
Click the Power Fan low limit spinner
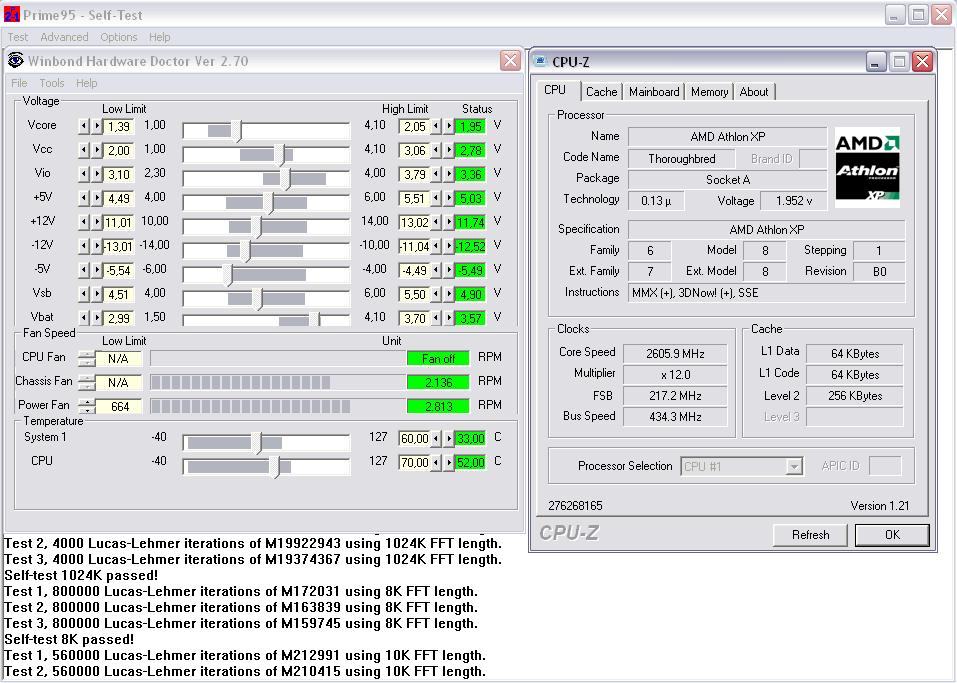point(87,406)
